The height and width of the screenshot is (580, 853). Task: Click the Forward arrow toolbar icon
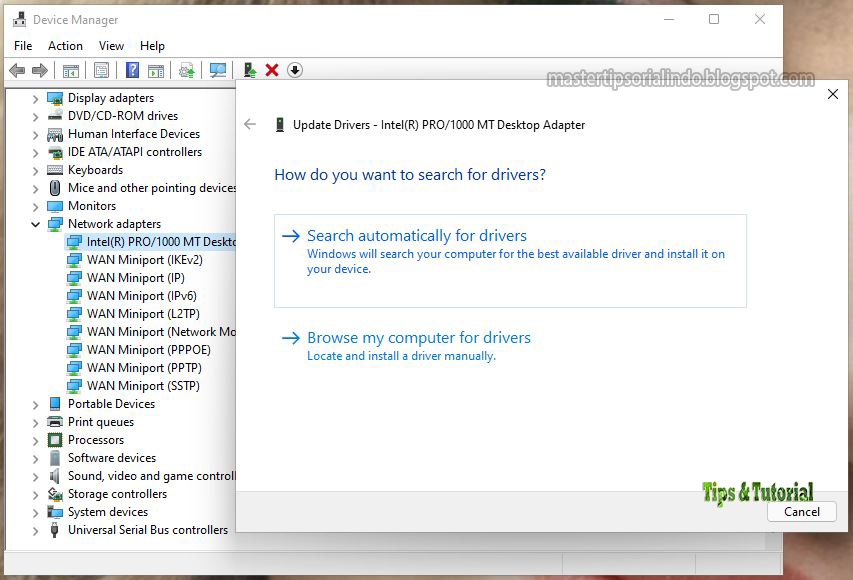[x=40, y=70]
